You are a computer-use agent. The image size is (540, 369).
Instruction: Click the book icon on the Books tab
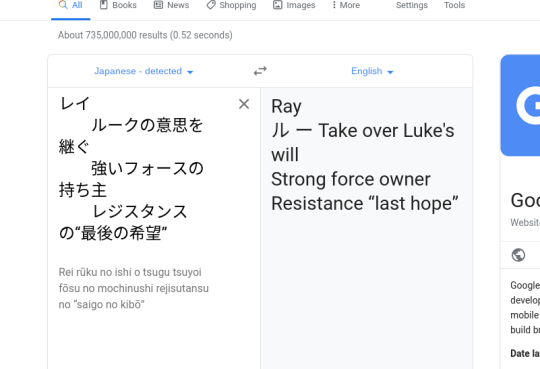pyautogui.click(x=104, y=5)
